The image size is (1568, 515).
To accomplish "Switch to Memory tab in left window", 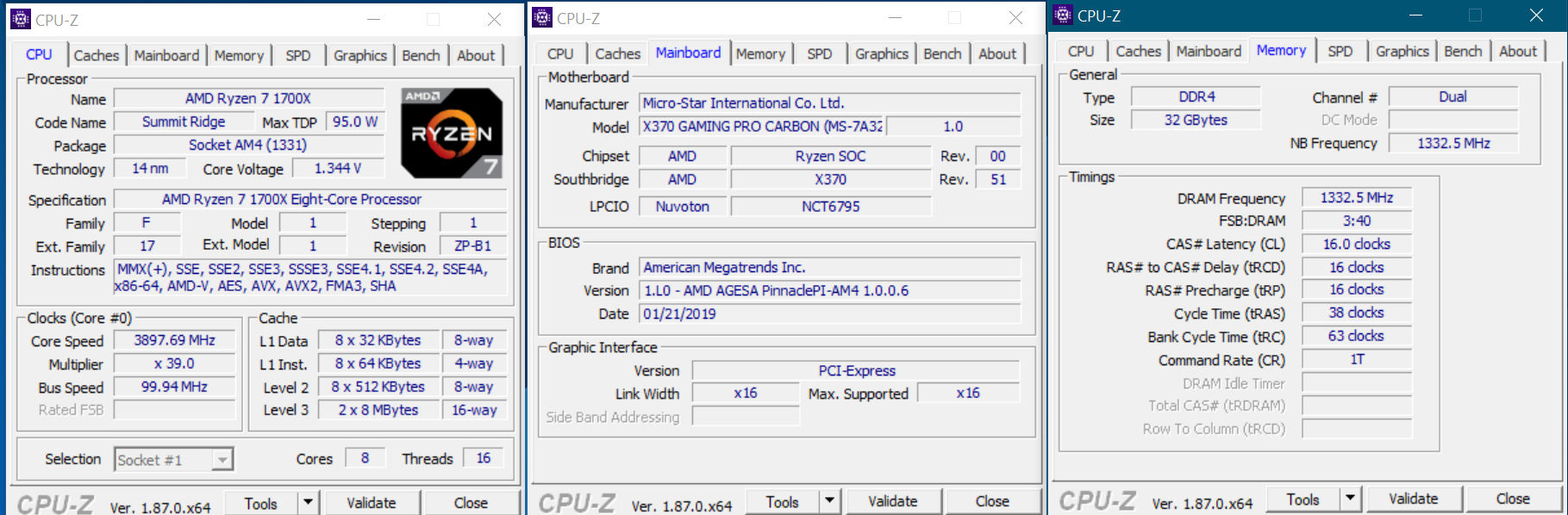I will 239,55.
